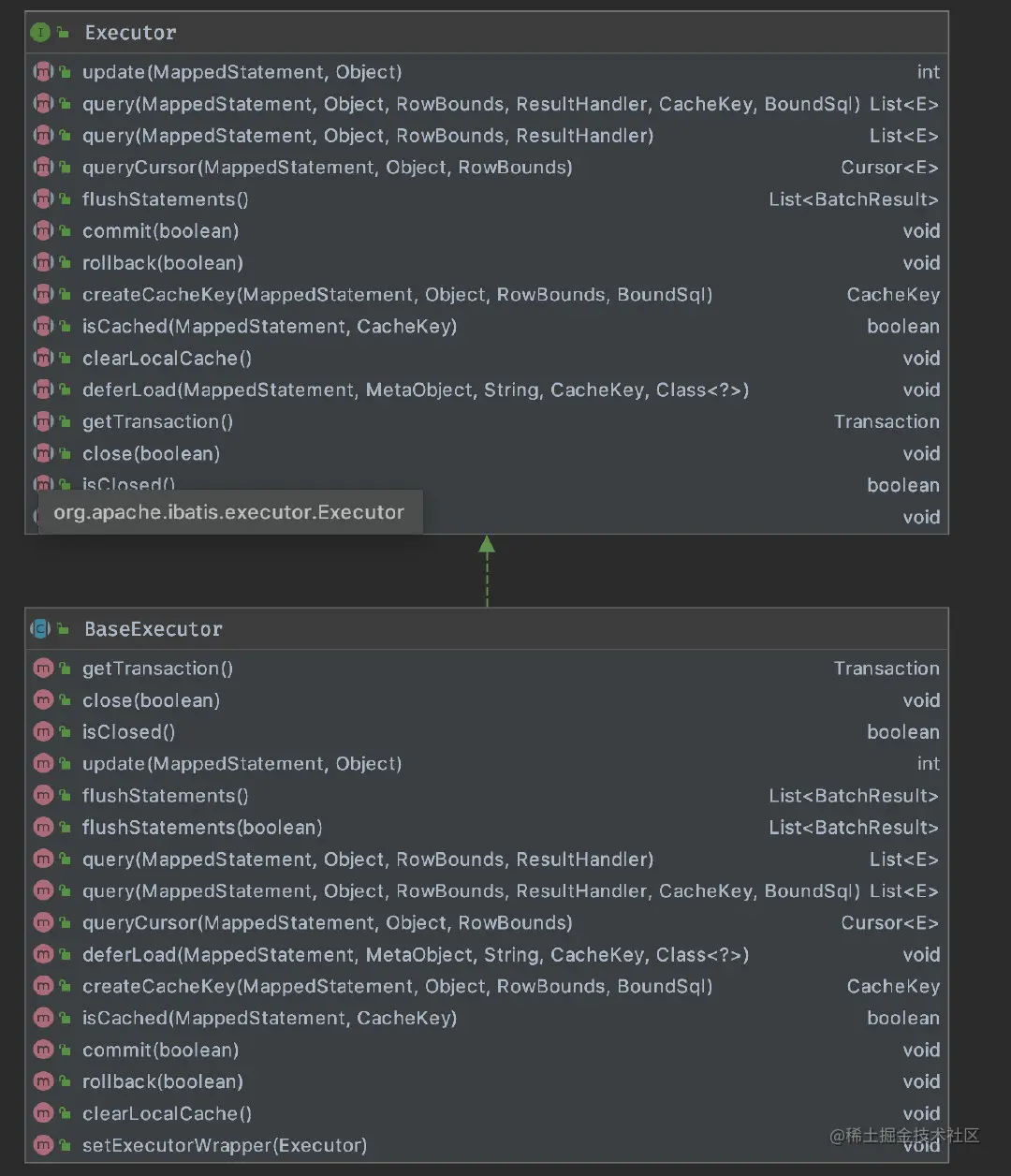Click Transaction return type in Executor box

pos(886,422)
